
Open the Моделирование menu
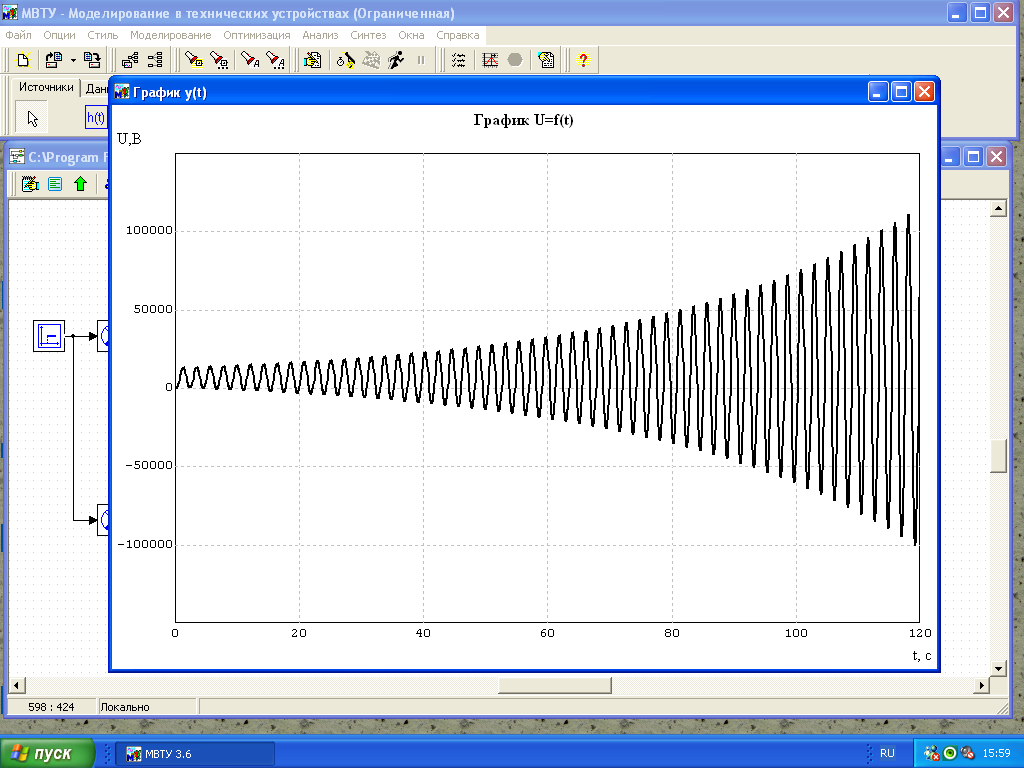[170, 35]
